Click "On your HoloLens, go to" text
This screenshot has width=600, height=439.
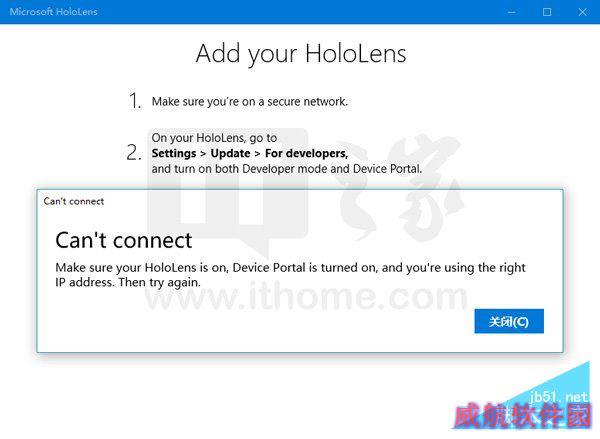click(214, 138)
